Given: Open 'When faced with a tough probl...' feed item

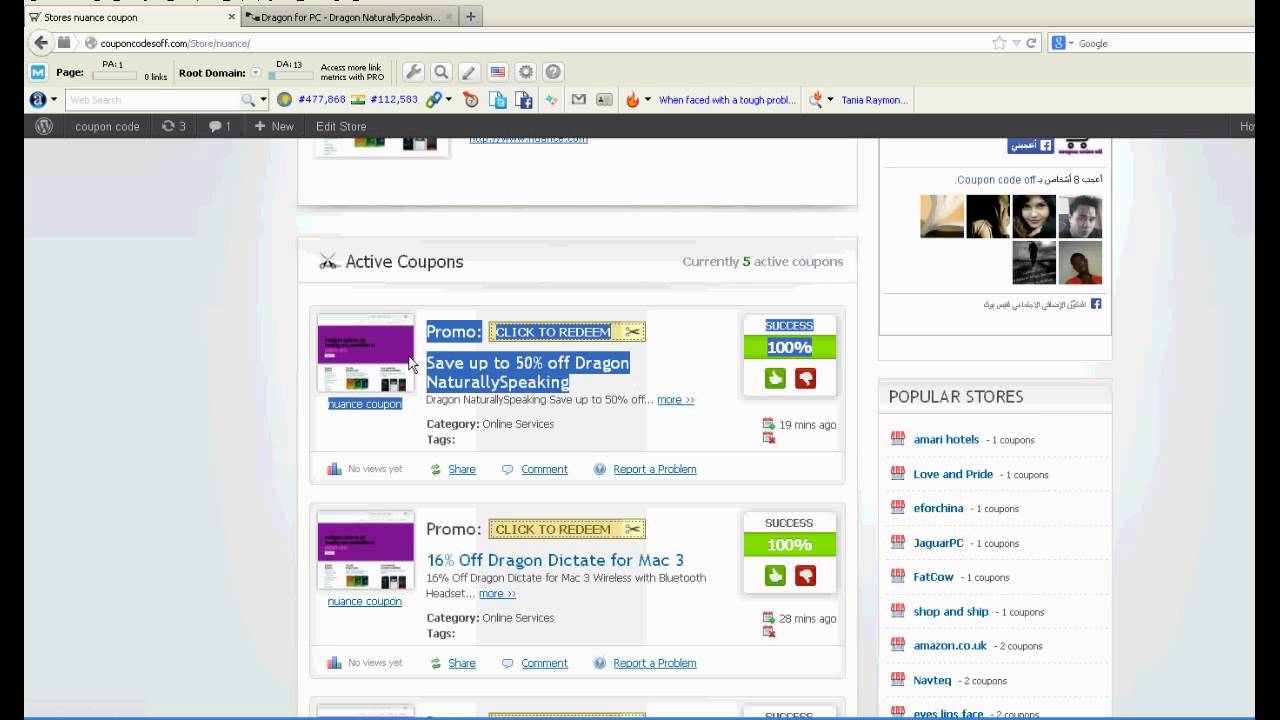Looking at the screenshot, I should point(727,100).
